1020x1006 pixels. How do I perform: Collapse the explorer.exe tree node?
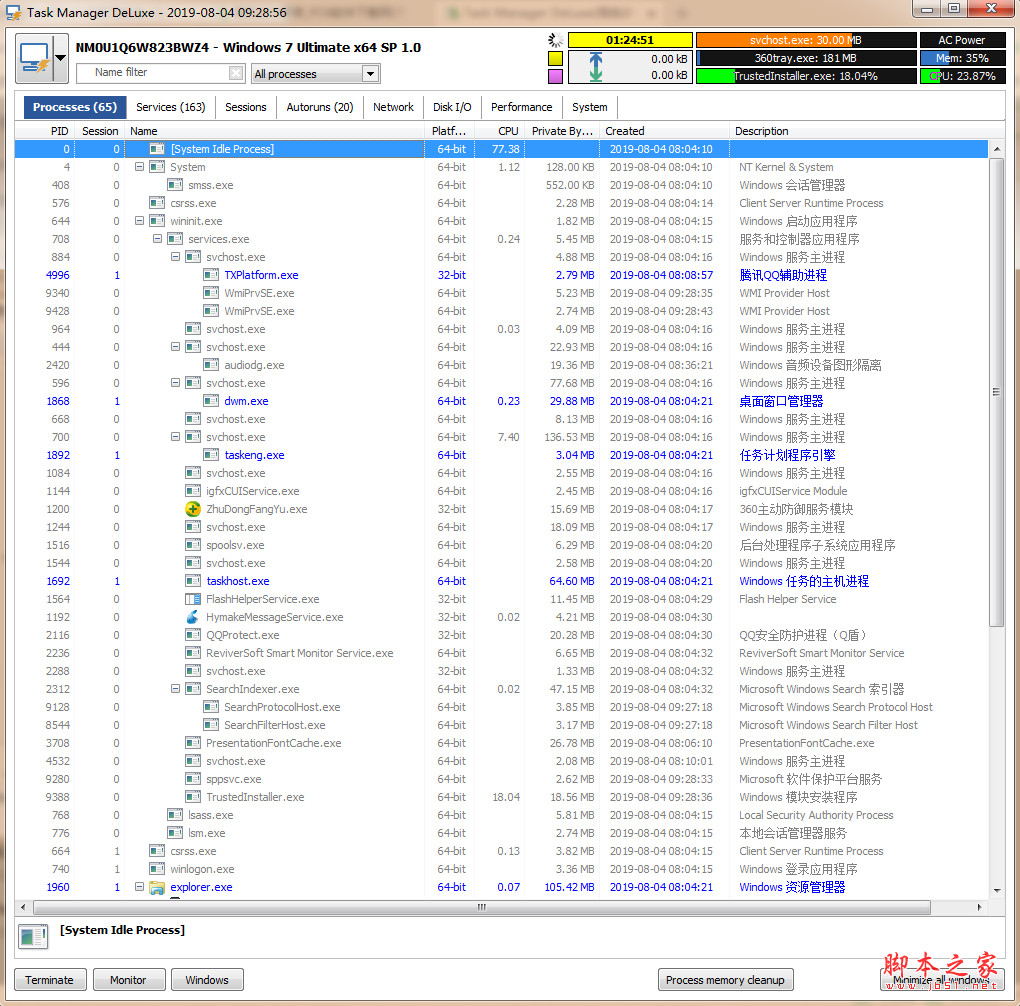(139, 886)
